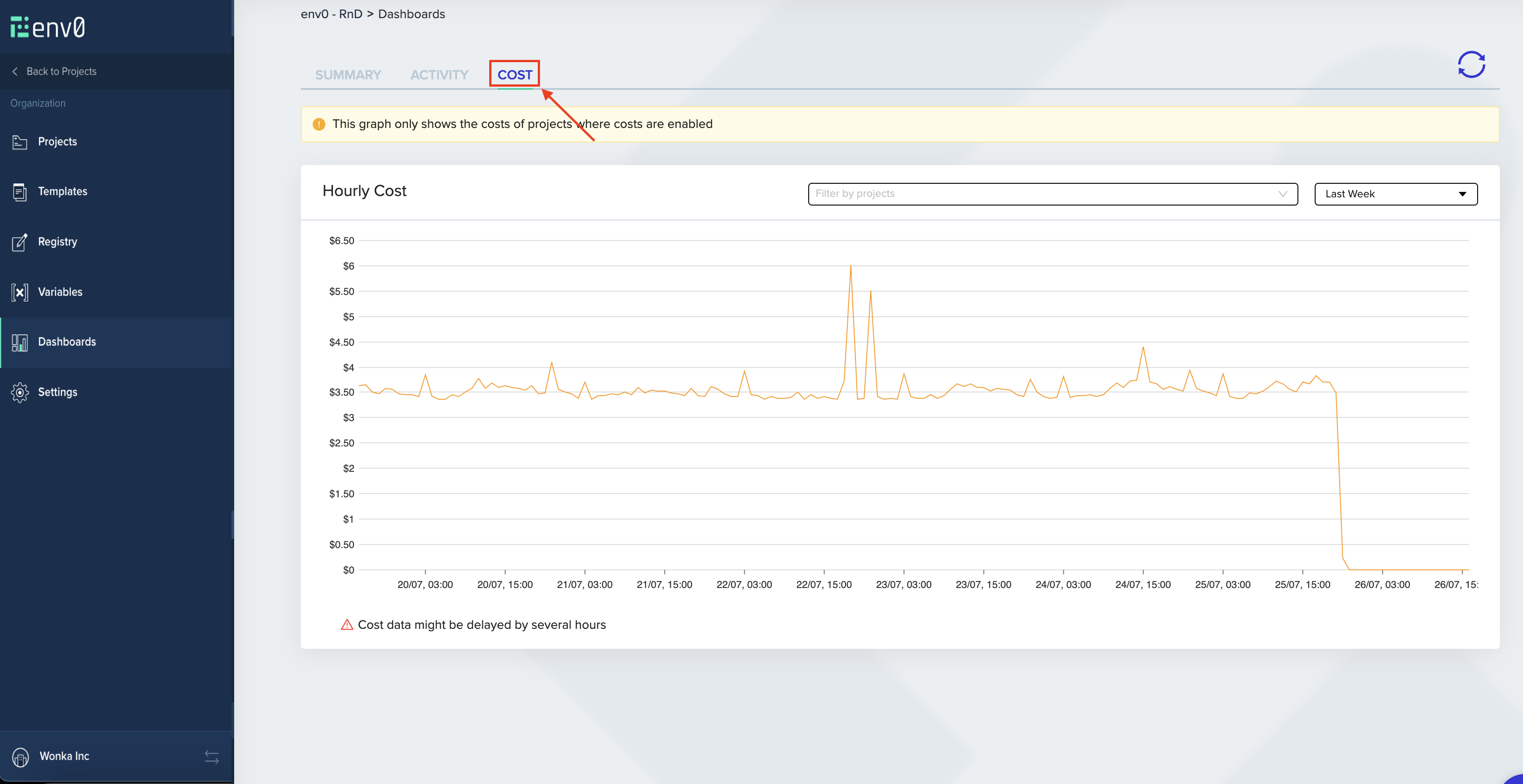Click the orange warning icon in banner
The width and height of the screenshot is (1523, 784).
tap(319, 124)
